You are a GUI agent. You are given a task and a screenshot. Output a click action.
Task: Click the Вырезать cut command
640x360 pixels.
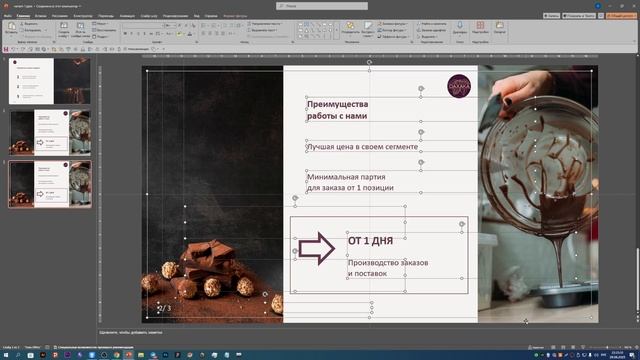[29, 24]
